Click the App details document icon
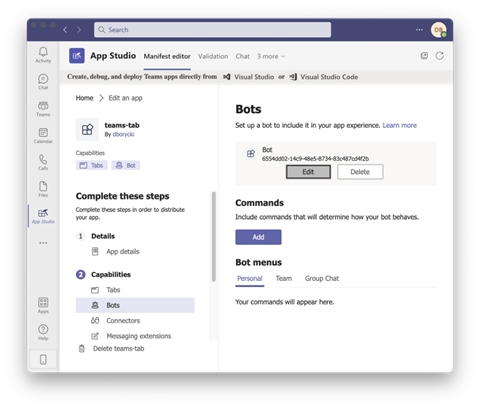 [95, 251]
